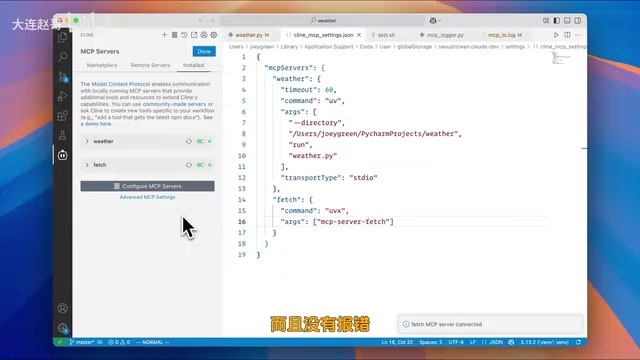
Task: Open editor More Actions ellipsis
Action: 578,35
